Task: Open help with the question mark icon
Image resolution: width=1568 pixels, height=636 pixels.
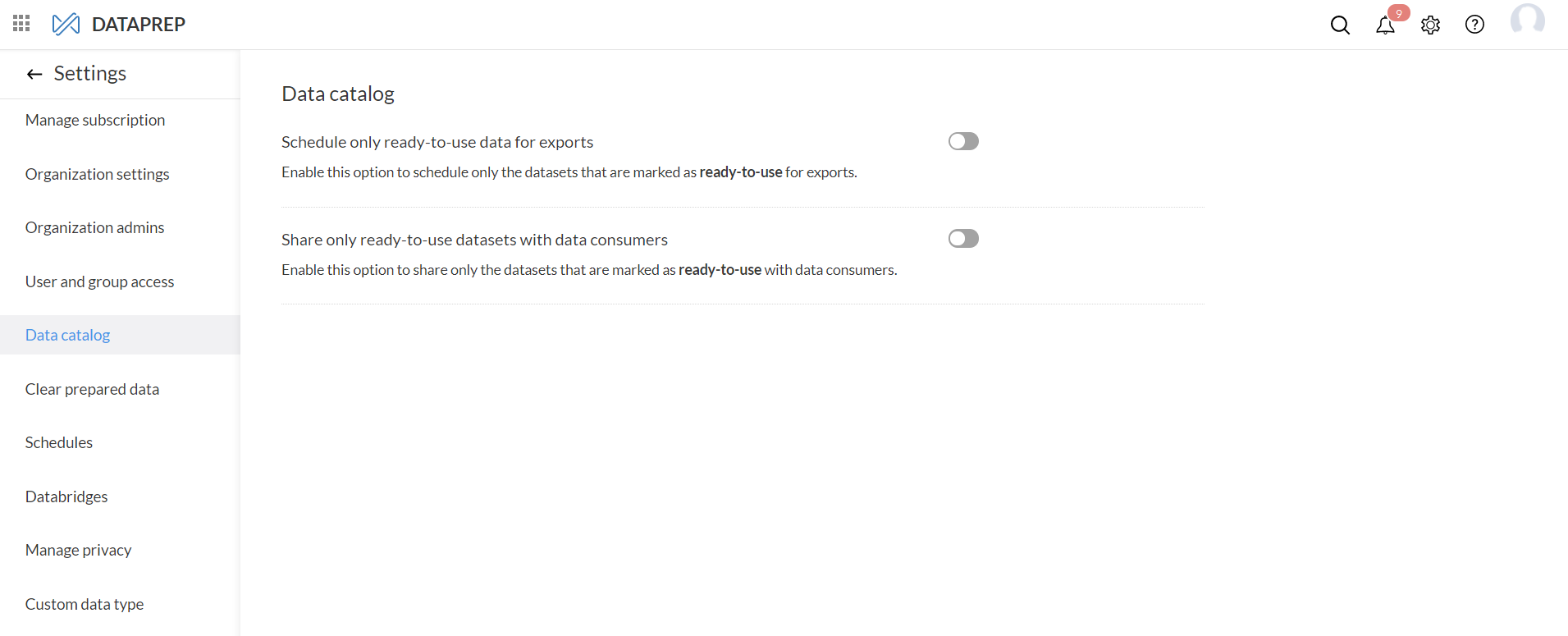Action: pos(1474,25)
